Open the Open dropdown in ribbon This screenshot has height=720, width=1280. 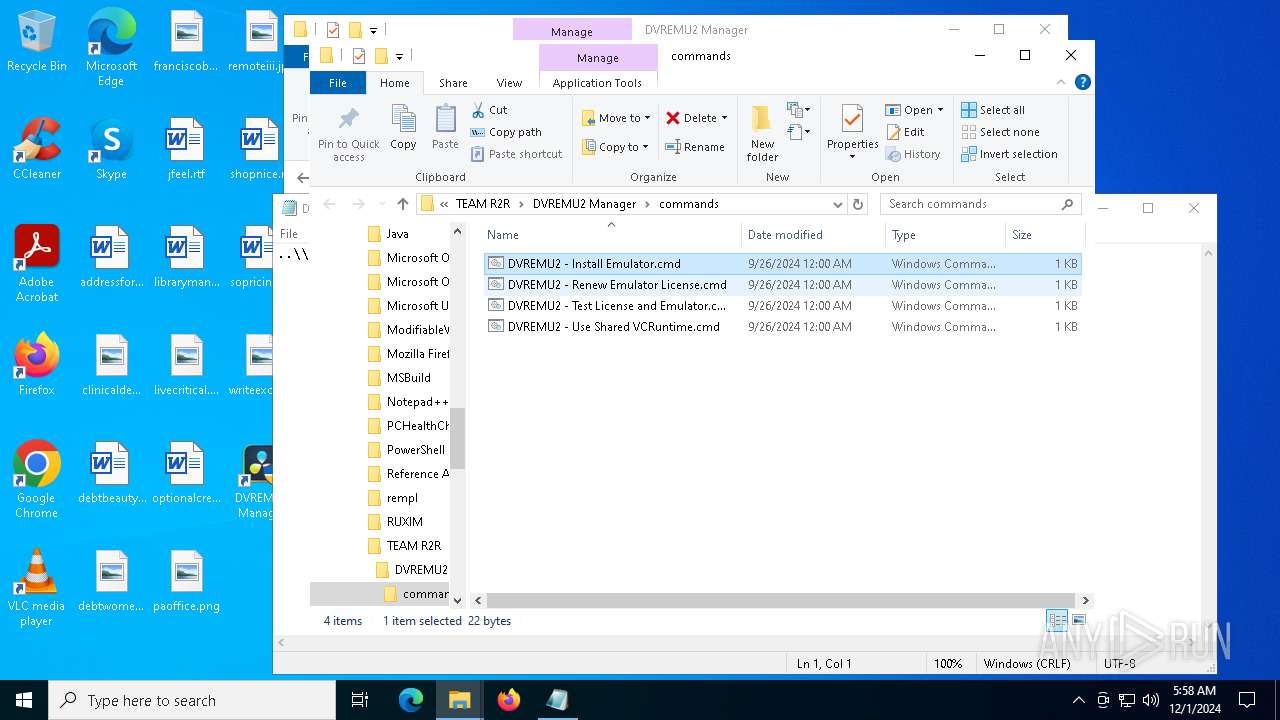tap(914, 110)
